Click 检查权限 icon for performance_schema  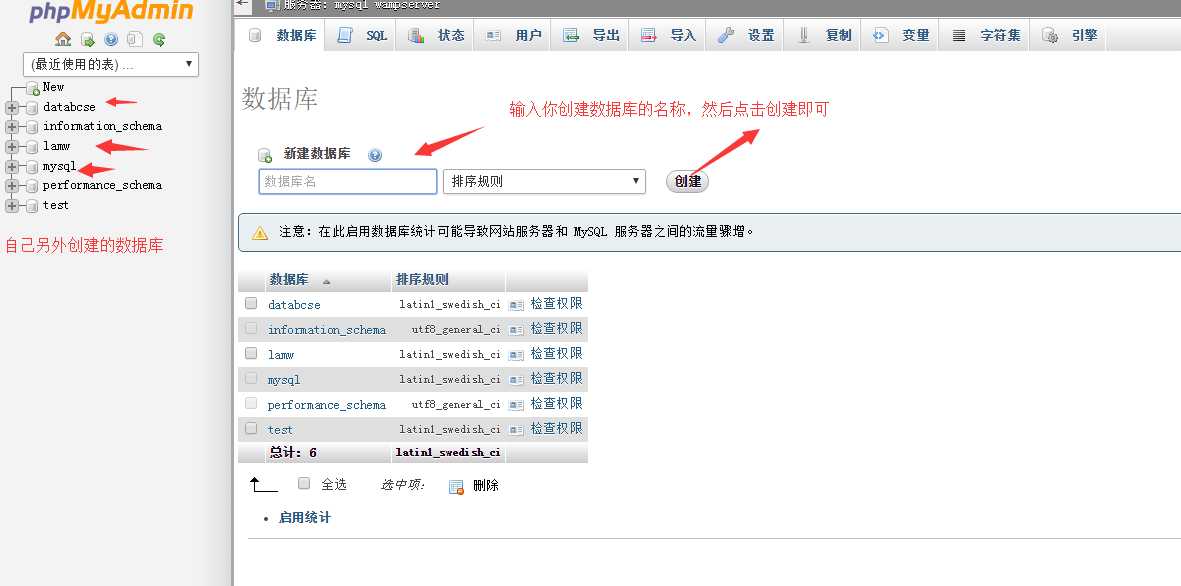[x=516, y=404]
